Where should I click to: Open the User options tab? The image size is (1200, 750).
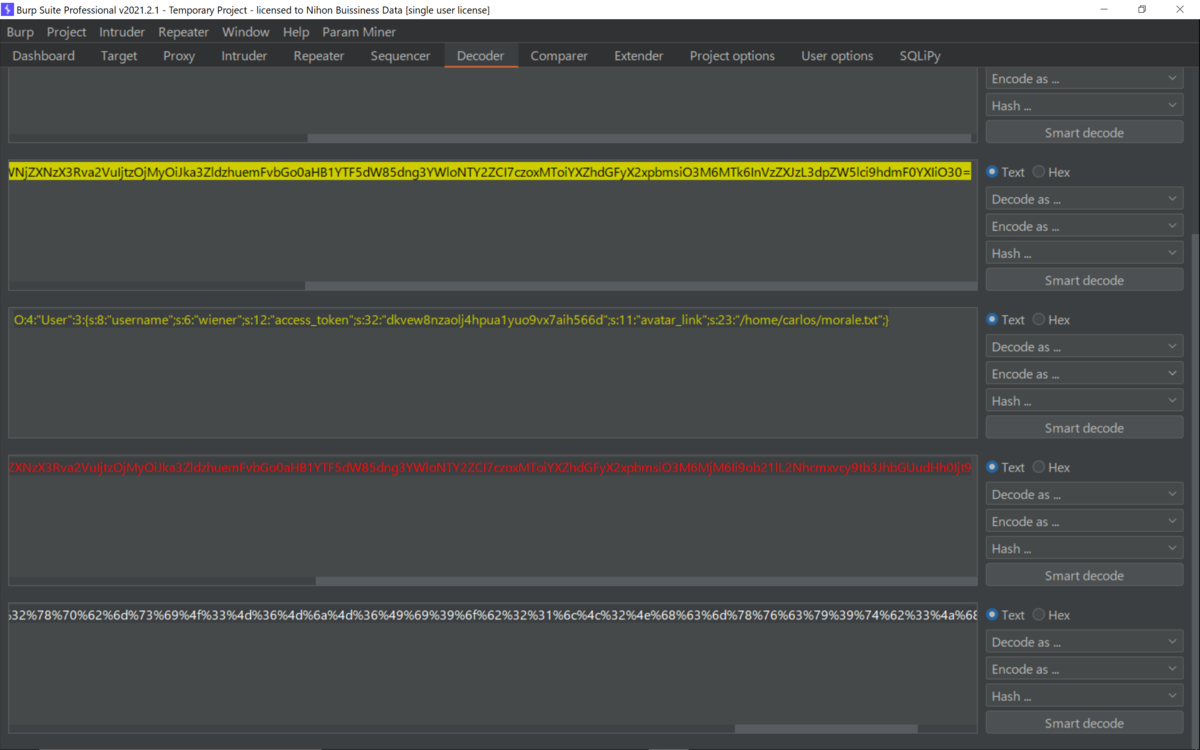(x=837, y=56)
